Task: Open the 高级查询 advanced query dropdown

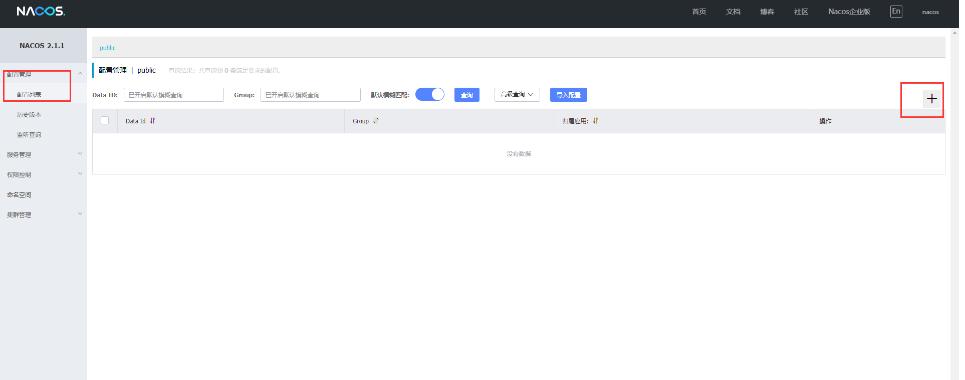Action: (x=517, y=95)
